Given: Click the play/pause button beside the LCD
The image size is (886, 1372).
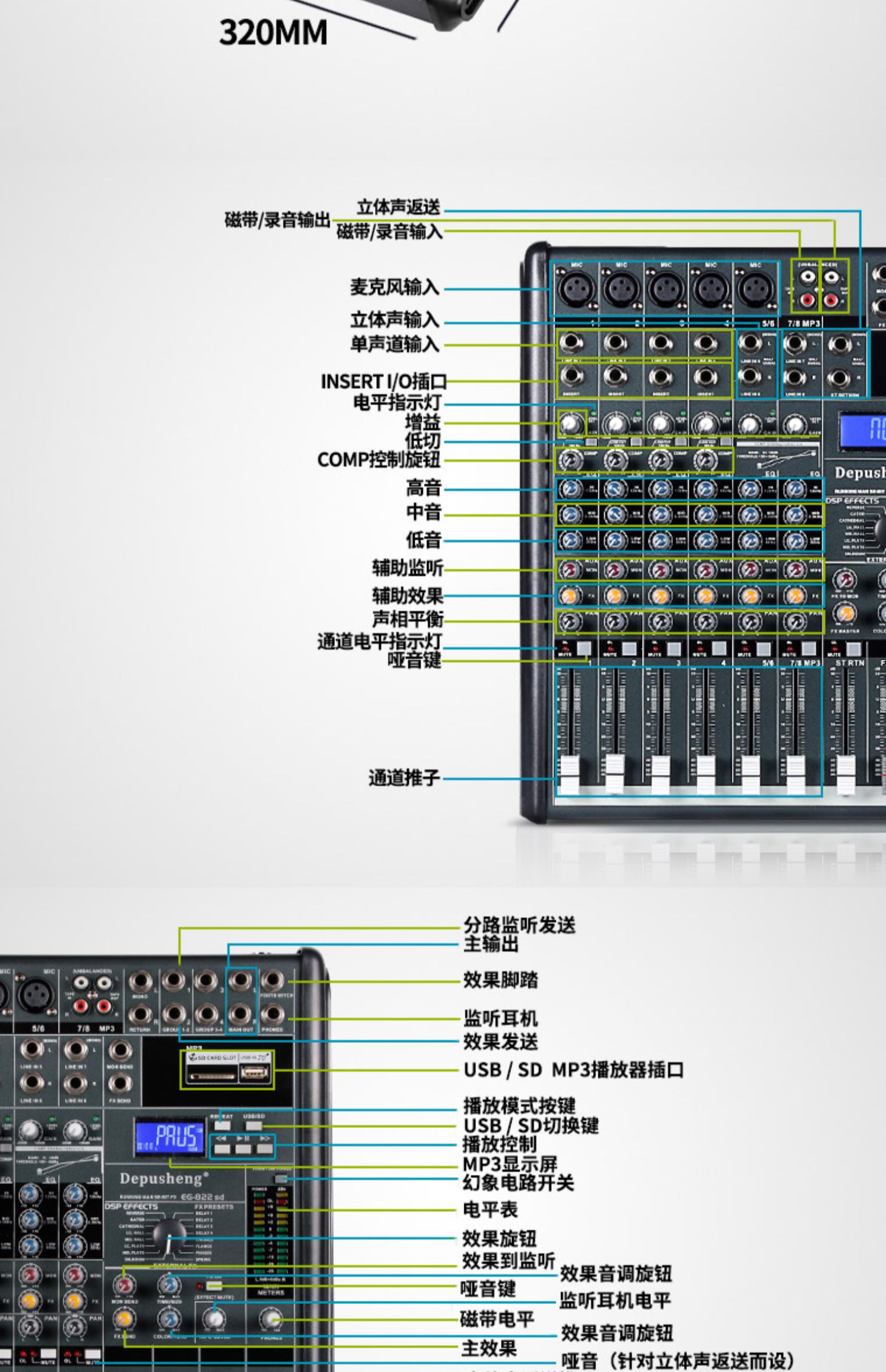Looking at the screenshot, I should [243, 1149].
